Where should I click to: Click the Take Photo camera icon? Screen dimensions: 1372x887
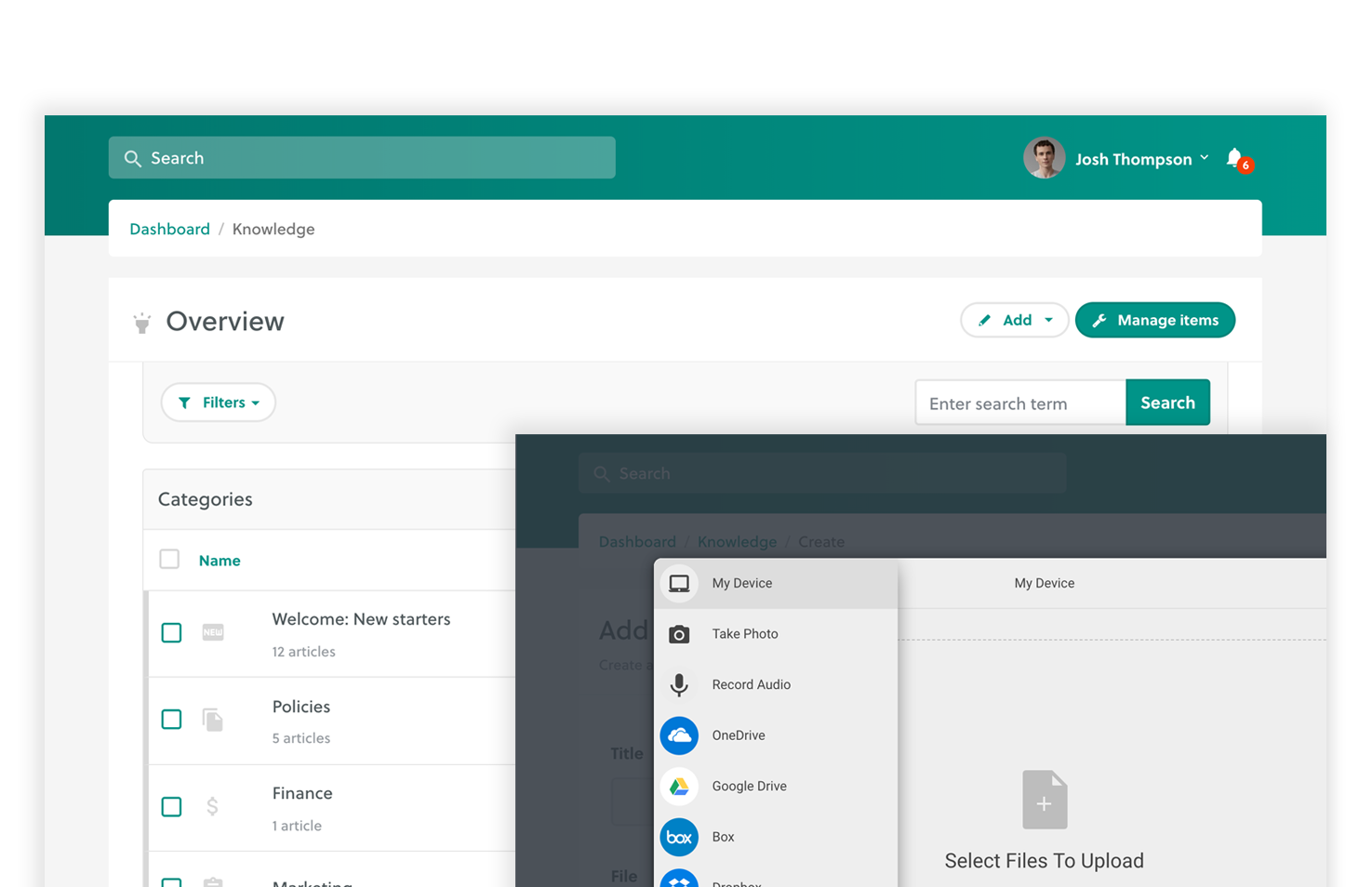[679, 634]
